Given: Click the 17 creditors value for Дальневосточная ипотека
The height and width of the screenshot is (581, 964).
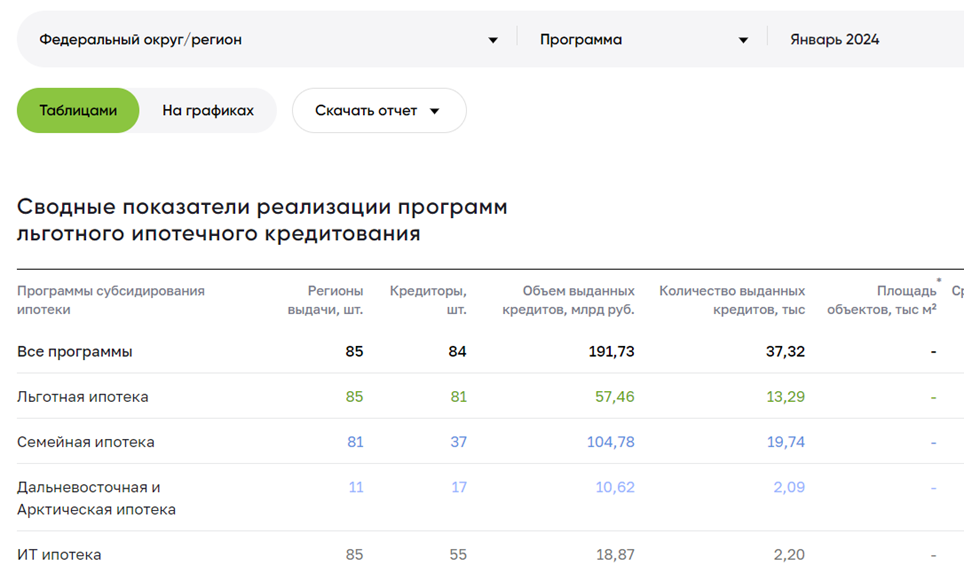Looking at the screenshot, I should click(459, 488).
